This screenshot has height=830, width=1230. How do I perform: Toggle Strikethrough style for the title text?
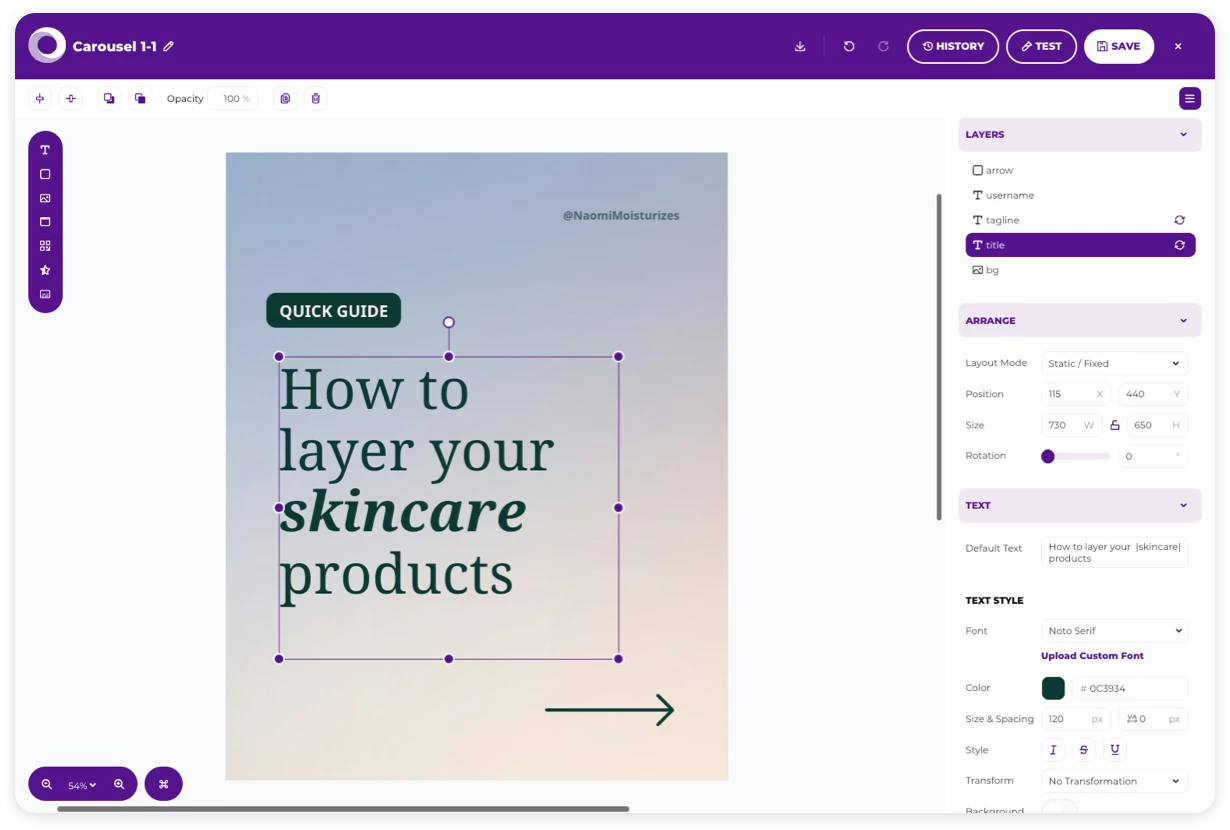pyautogui.click(x=1083, y=749)
